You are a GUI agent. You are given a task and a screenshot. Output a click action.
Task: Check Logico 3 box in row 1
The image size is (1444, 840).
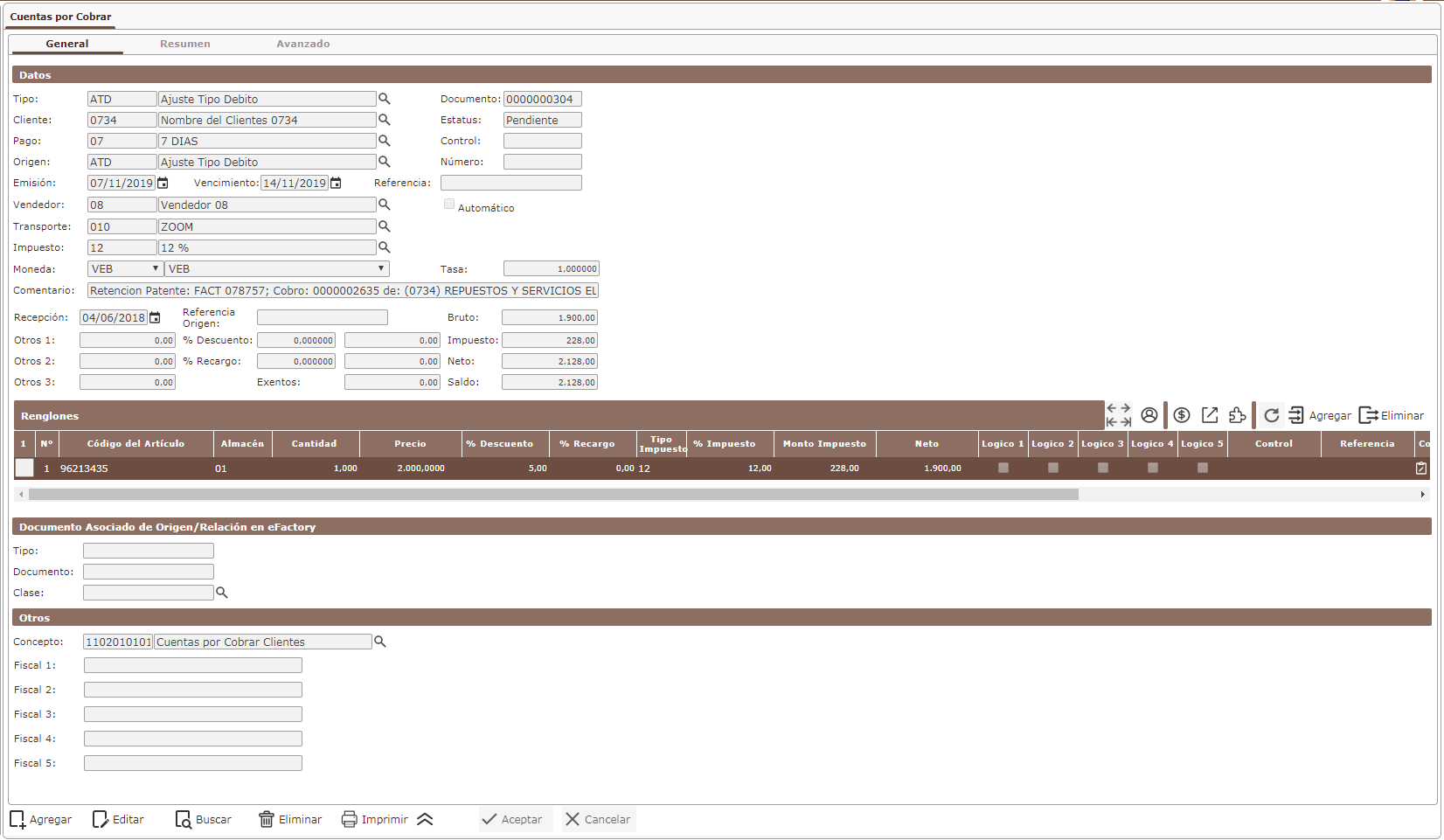coord(1103,468)
